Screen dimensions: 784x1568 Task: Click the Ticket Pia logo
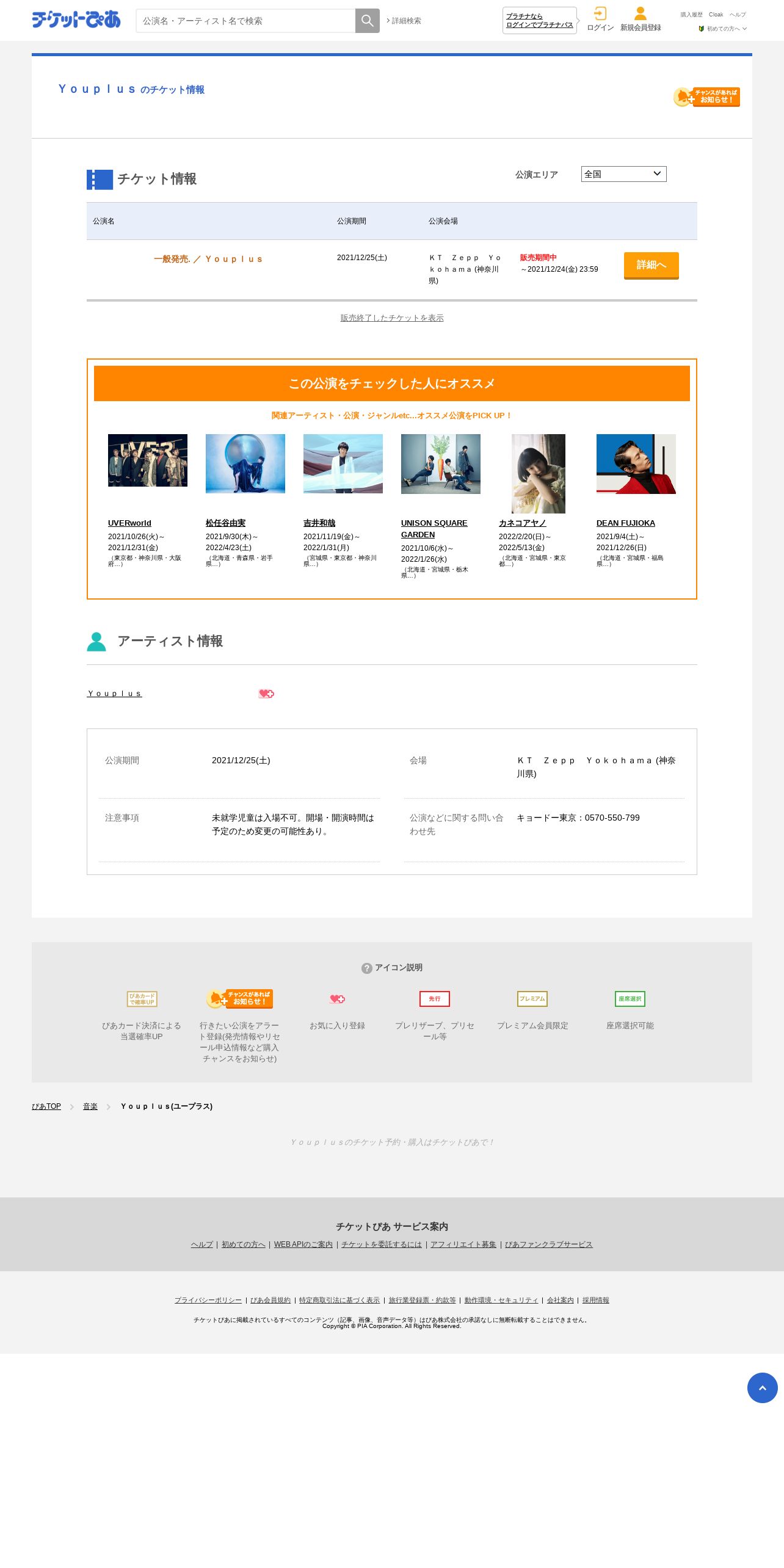(76, 20)
